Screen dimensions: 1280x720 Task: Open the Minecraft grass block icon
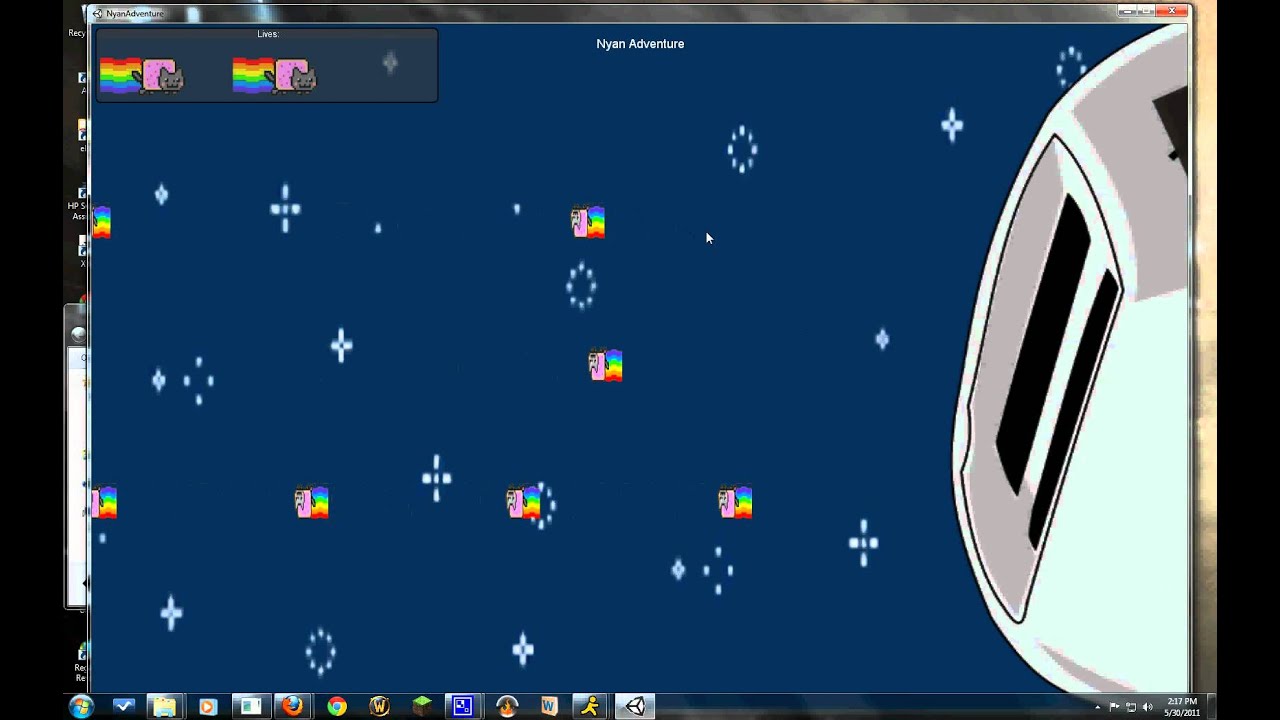pyautogui.click(x=422, y=706)
